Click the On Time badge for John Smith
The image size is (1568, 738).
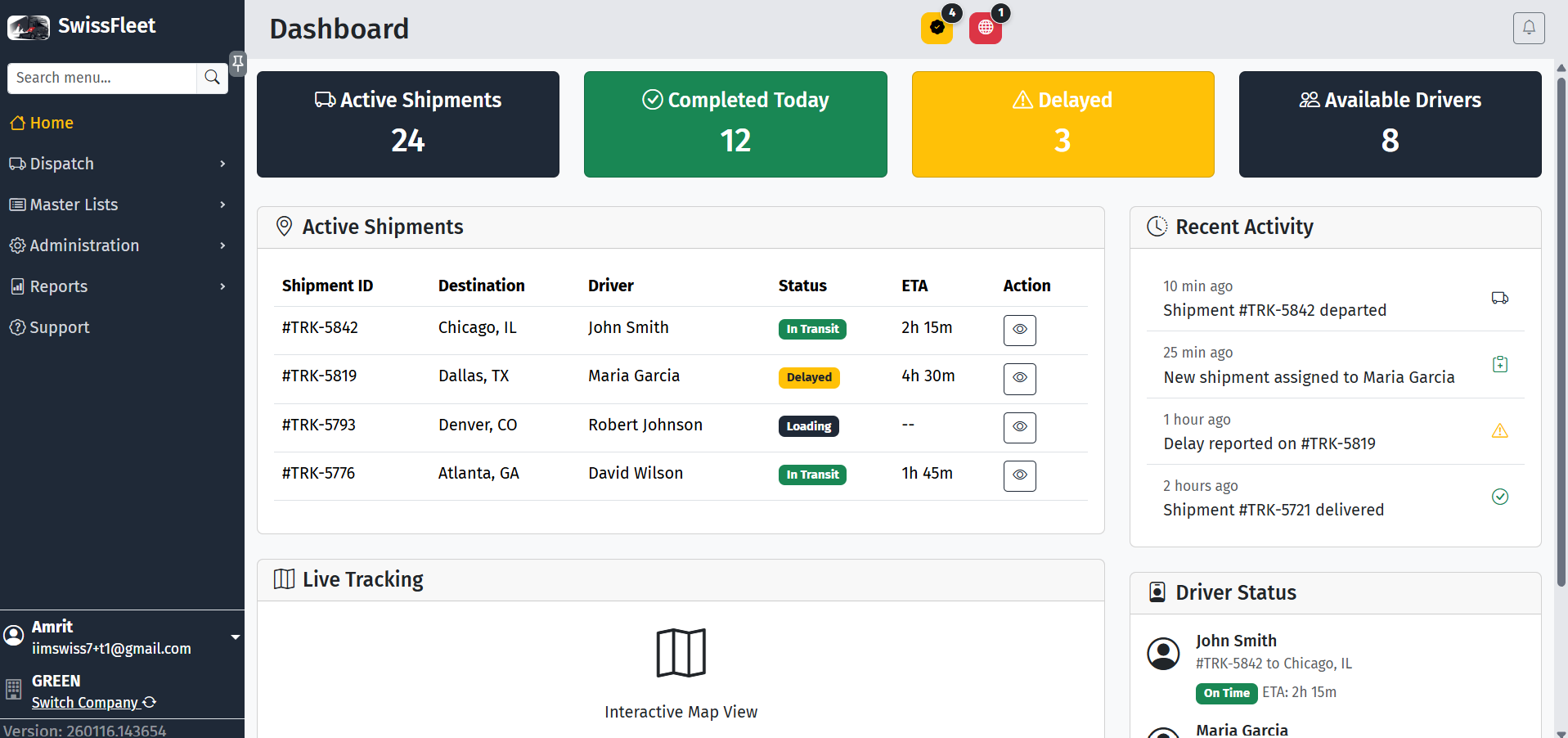(1226, 693)
